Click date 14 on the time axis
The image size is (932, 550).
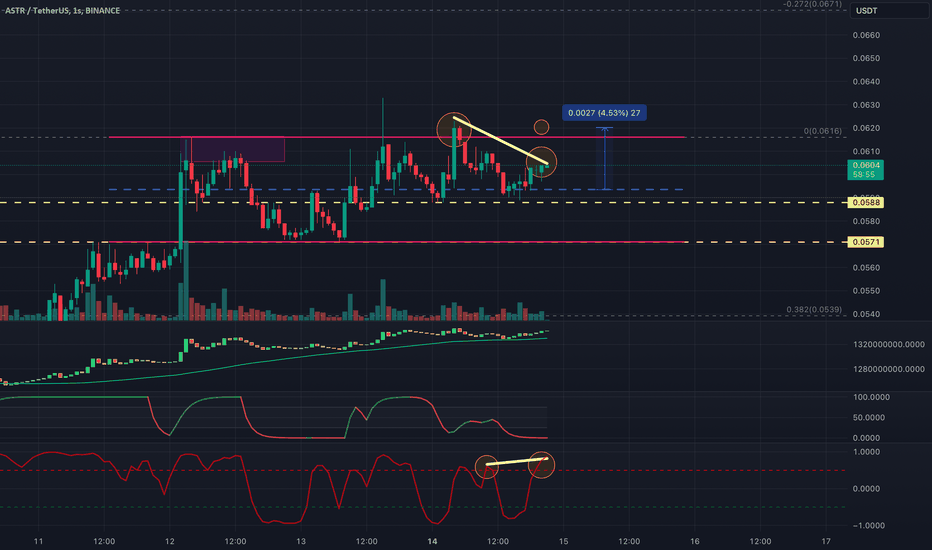coord(432,541)
